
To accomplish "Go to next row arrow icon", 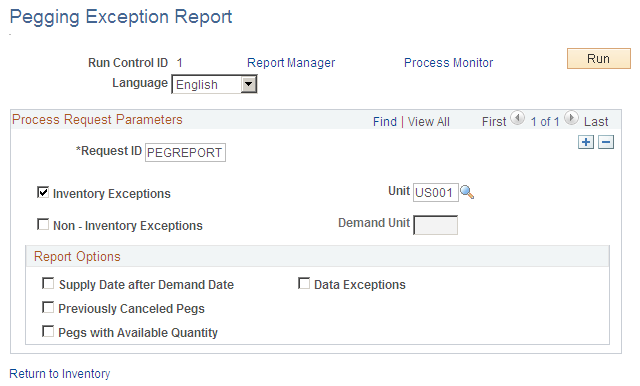I will point(571,118).
